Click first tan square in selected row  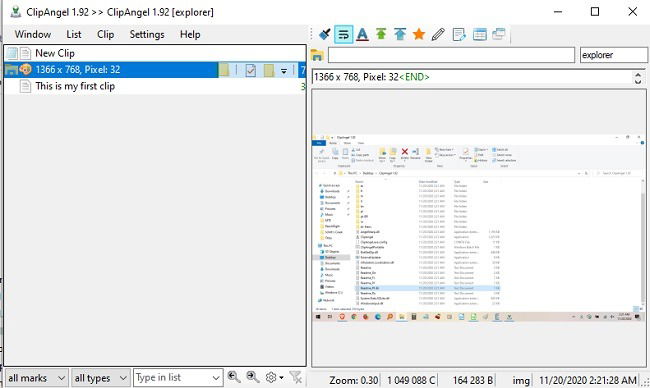[224, 70]
